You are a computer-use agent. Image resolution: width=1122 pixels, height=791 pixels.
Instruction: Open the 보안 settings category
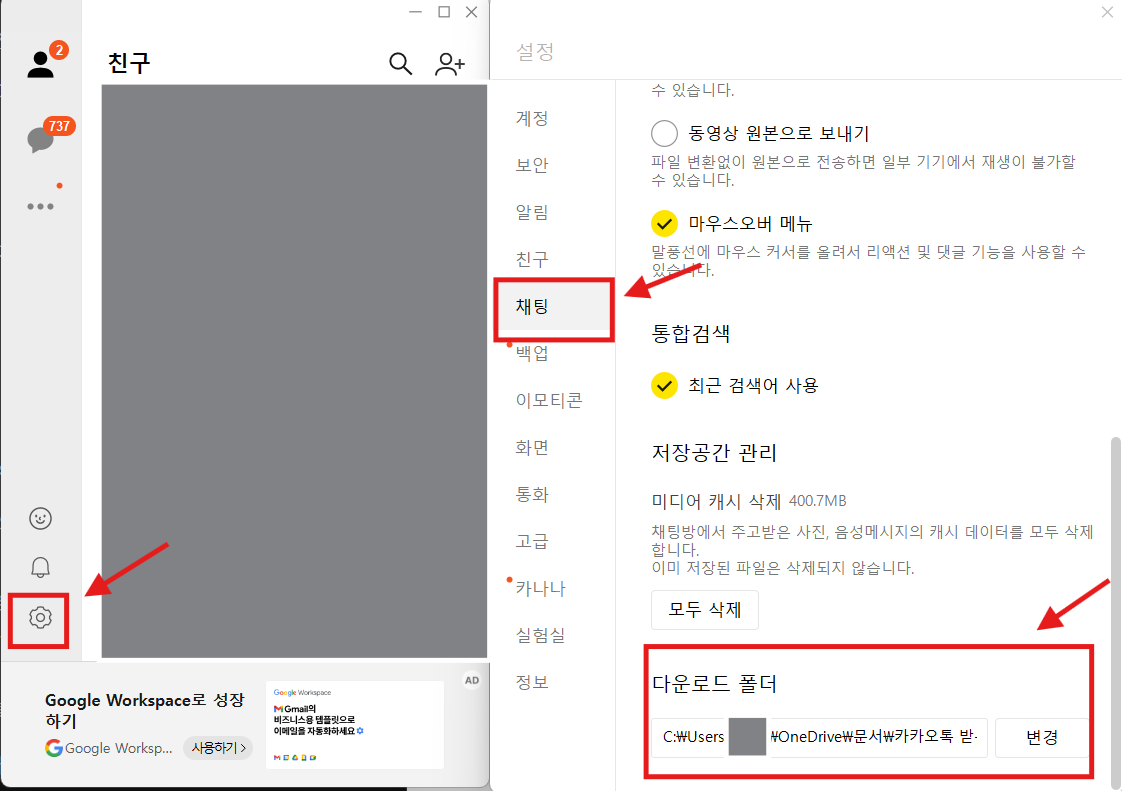532,165
